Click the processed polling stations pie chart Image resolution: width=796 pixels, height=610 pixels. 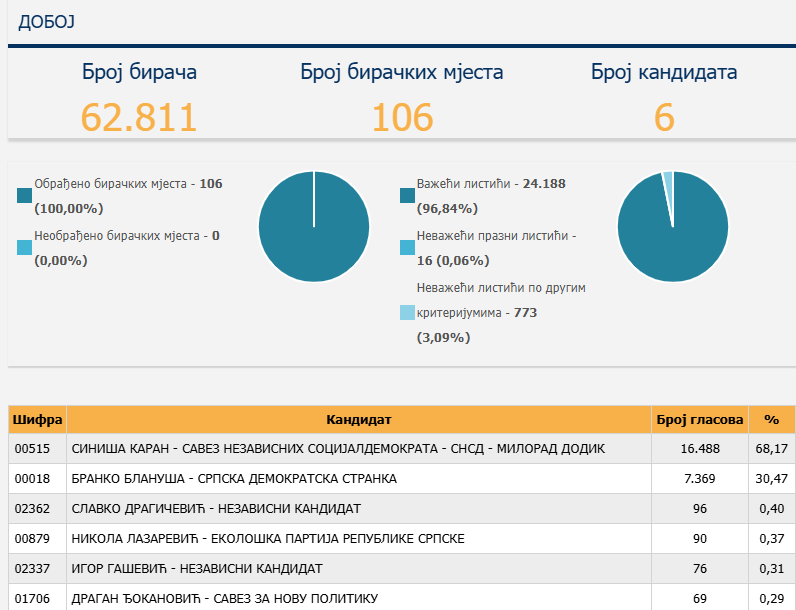313,227
